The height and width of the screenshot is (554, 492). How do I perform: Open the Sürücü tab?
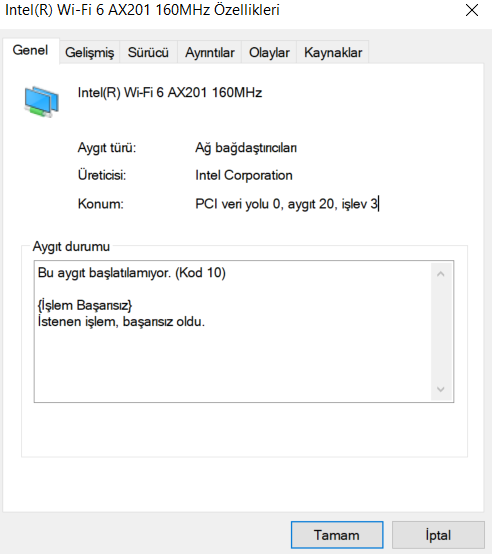148,53
